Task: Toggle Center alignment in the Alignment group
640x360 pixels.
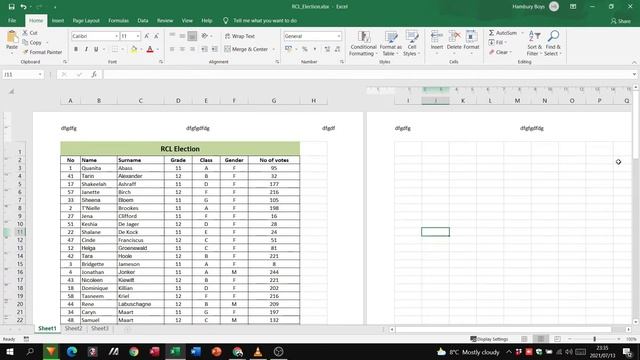Action: pos(182,49)
